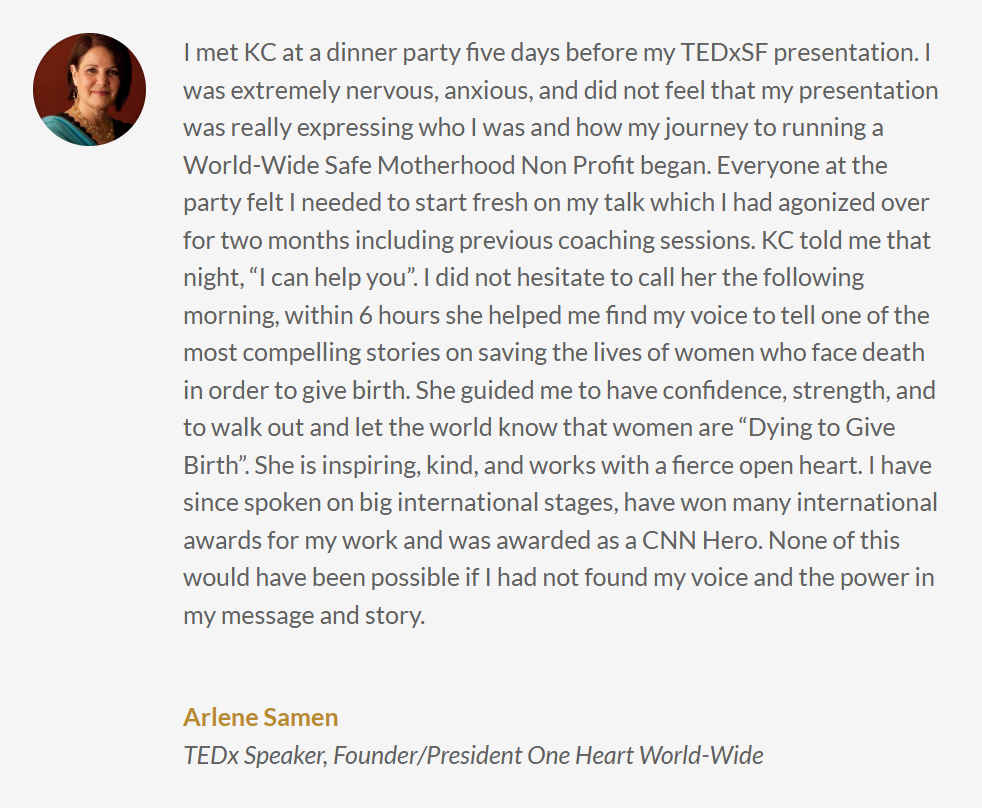The width and height of the screenshot is (982, 808).
Task: Click "I met KC" at testimonial start
Action: 230,53
